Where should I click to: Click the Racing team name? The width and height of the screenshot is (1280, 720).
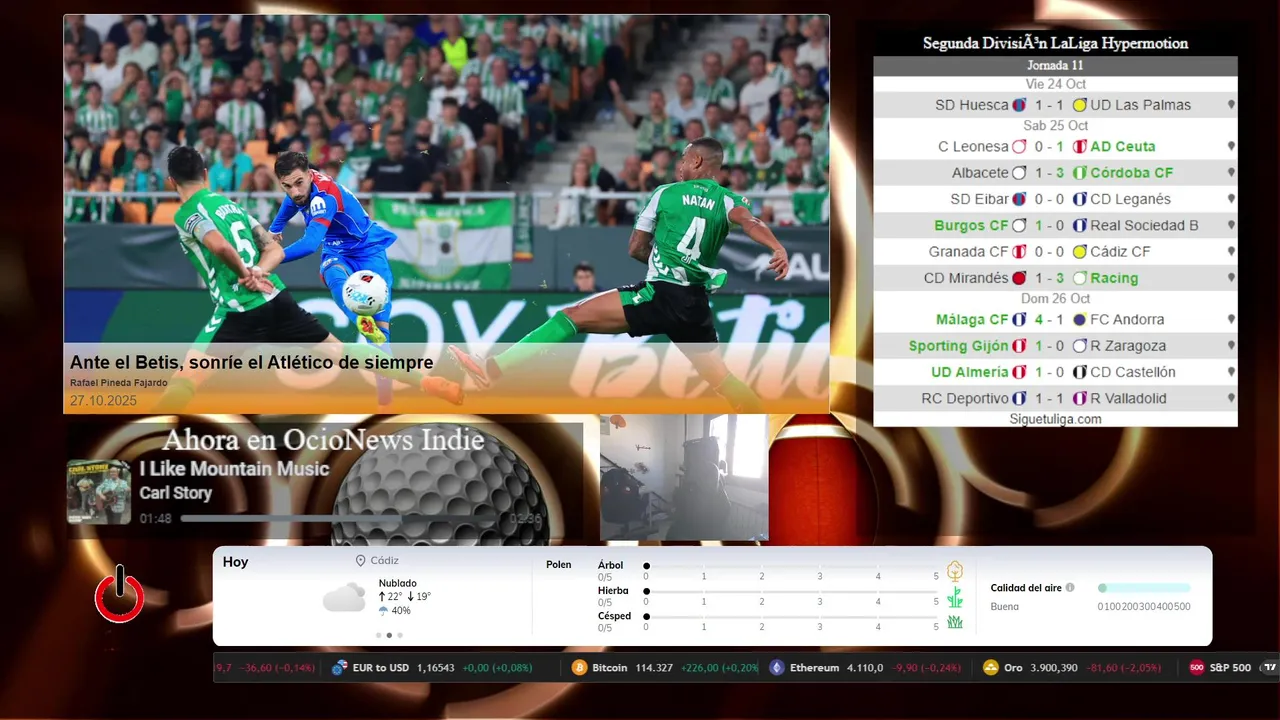coord(1114,278)
